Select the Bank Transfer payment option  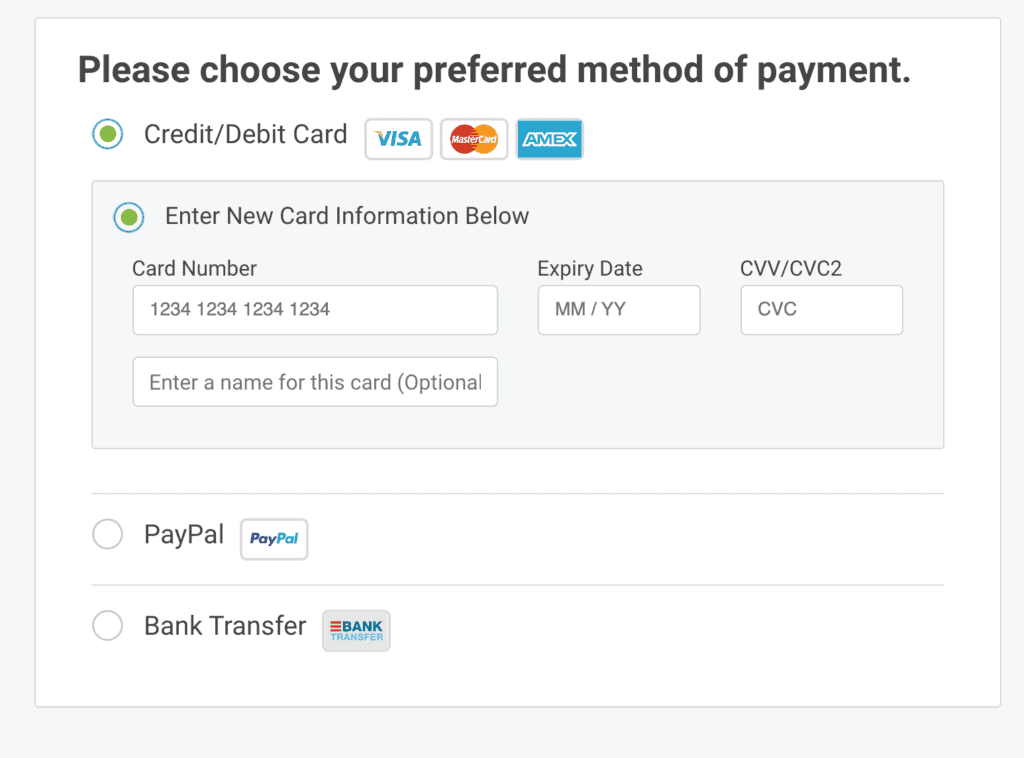tap(107, 625)
